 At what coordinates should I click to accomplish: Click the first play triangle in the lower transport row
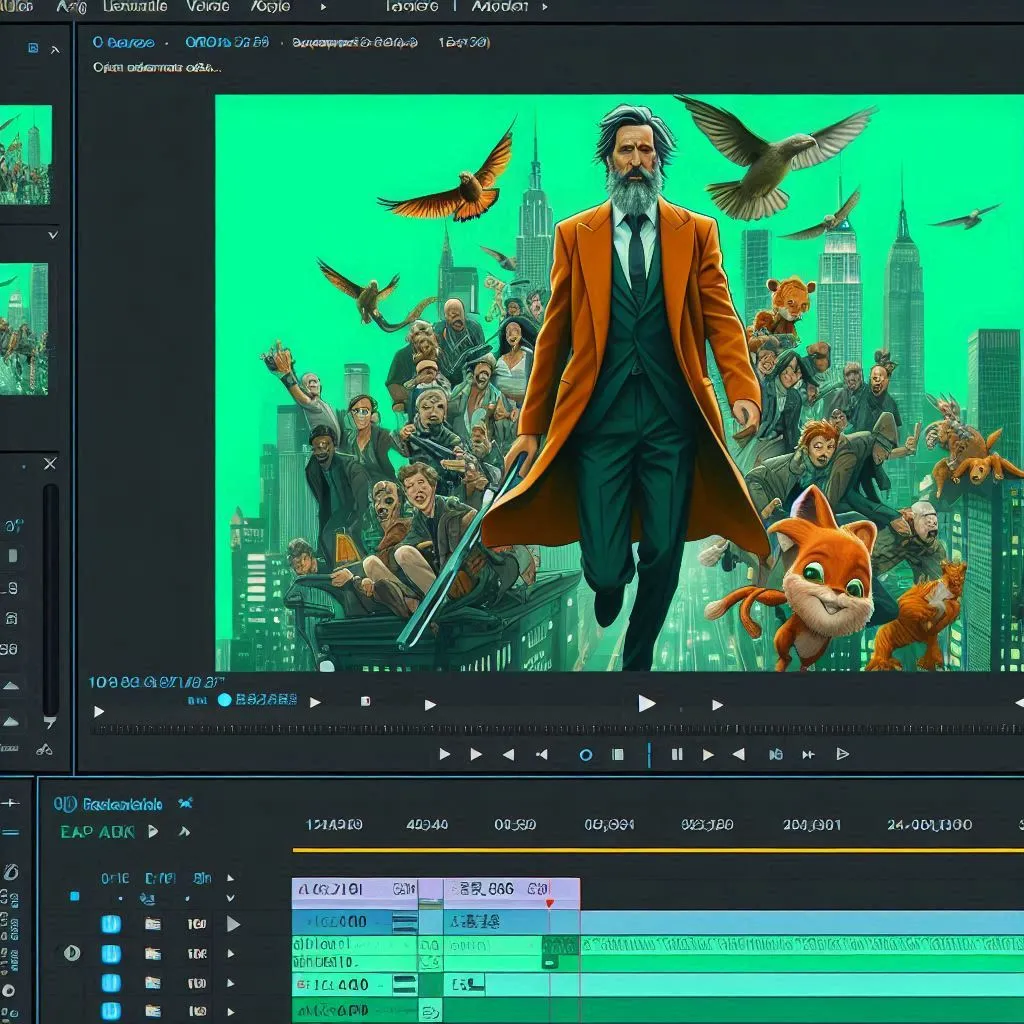pos(445,754)
